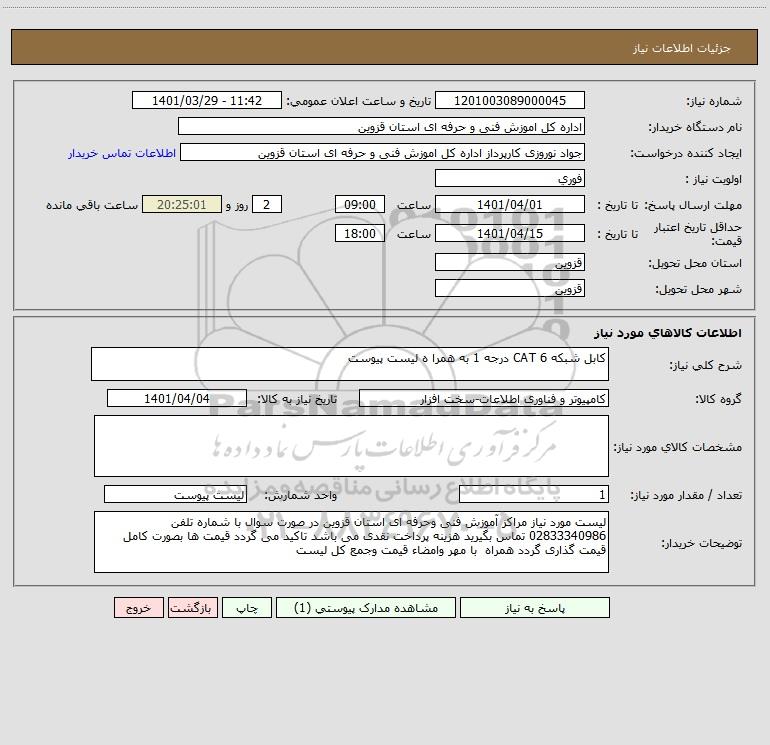The width and height of the screenshot is (770, 745).
Task: Click the 'شماره نیاز:' label
Action: 714,101
